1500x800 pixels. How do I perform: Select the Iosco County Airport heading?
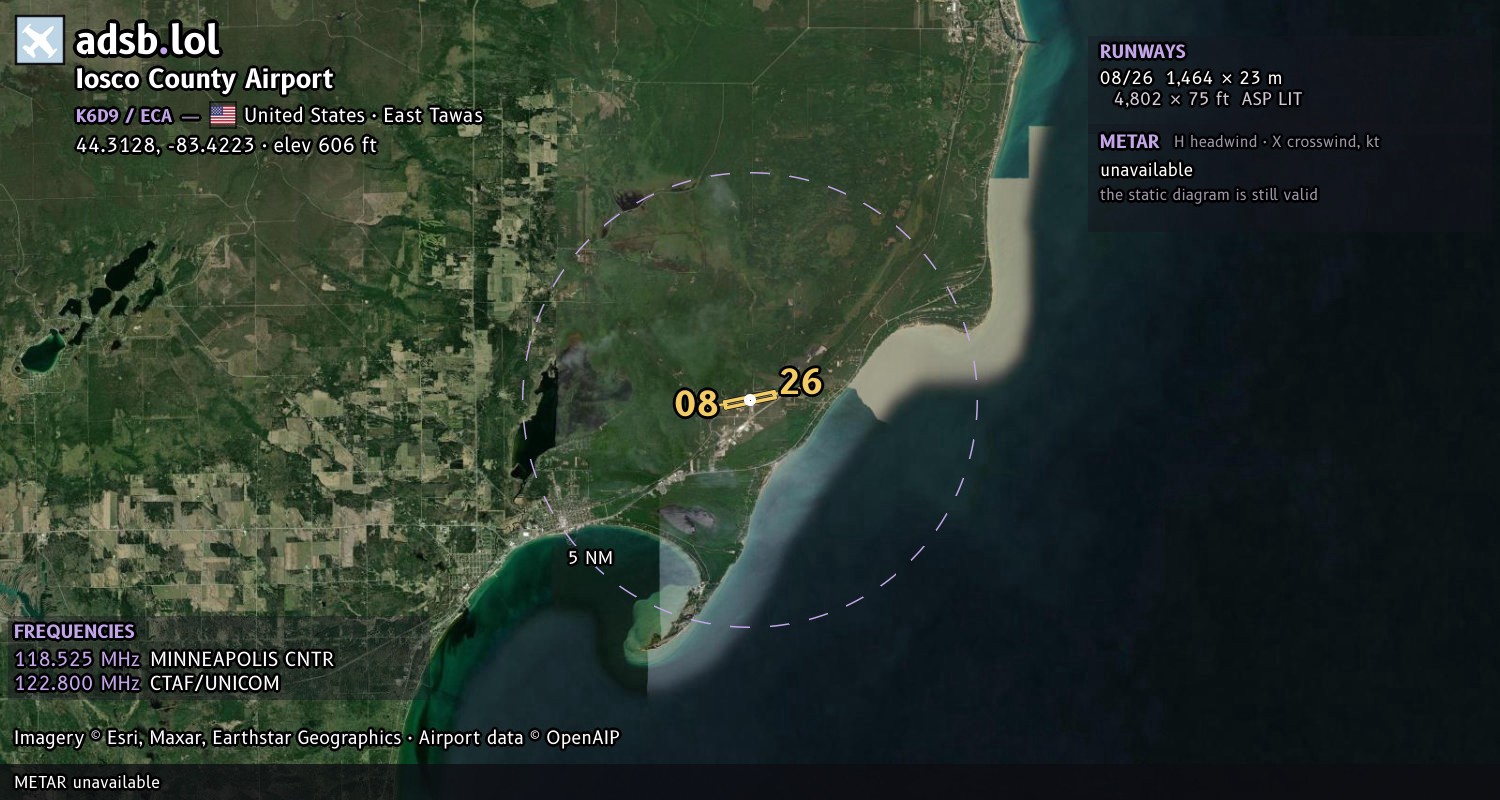[x=204, y=79]
